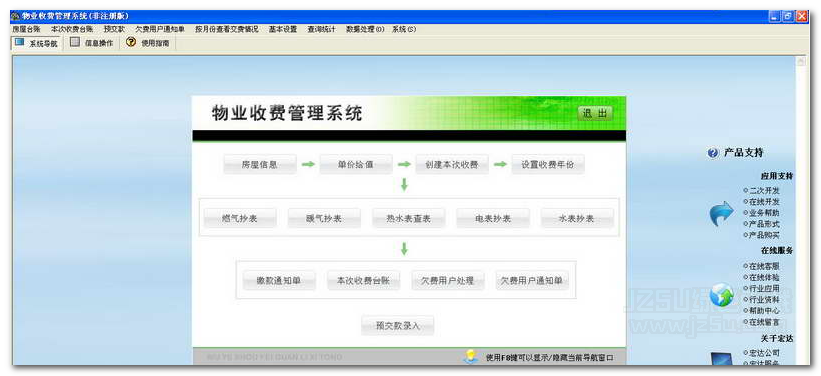Click the 设置收费年份 button

548,164
